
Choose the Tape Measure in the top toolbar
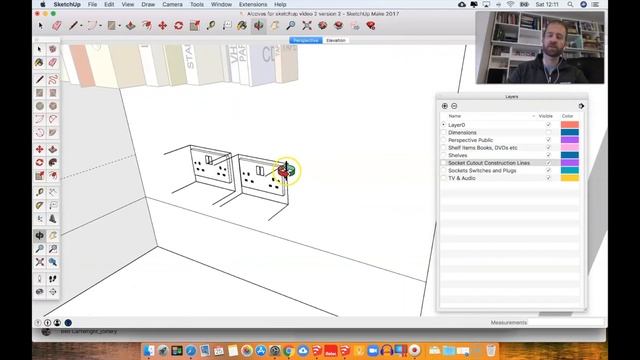[x=211, y=25]
